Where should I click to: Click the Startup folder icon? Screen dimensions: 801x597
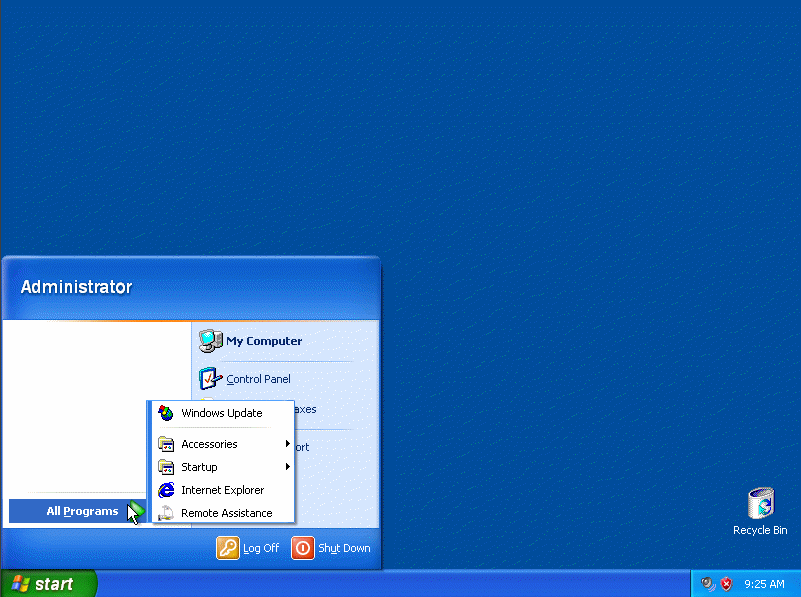pyautogui.click(x=166, y=467)
